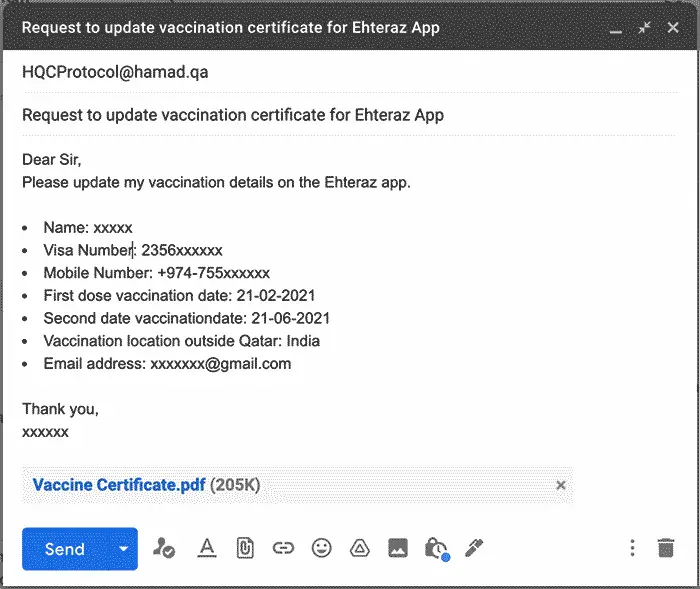Exit full-screen using the collapse arrows icon

(644, 28)
